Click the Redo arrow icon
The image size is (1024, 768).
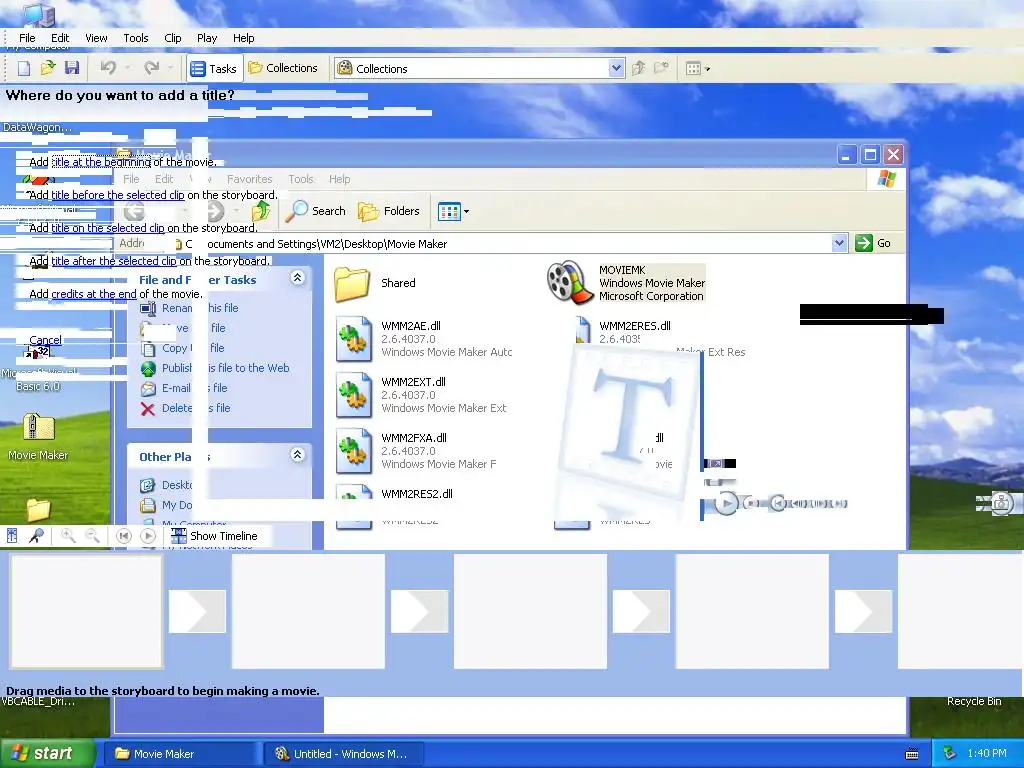pos(152,68)
